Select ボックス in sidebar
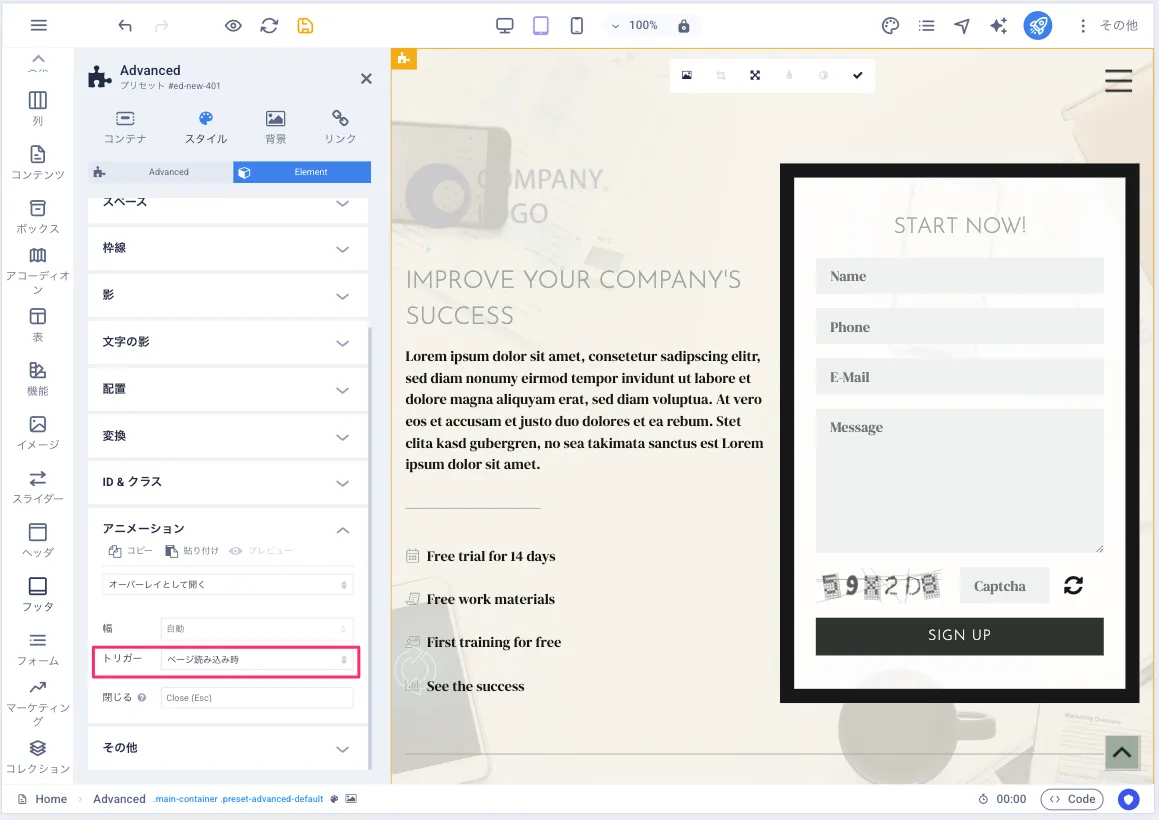This screenshot has width=1159, height=820. pyautogui.click(x=38, y=217)
